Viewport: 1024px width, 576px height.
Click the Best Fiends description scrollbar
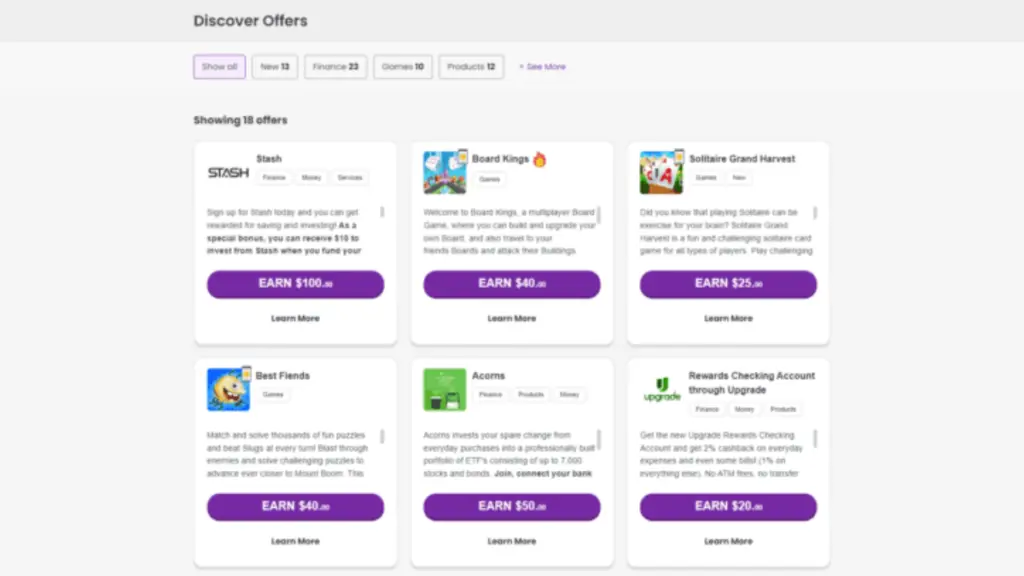382,436
